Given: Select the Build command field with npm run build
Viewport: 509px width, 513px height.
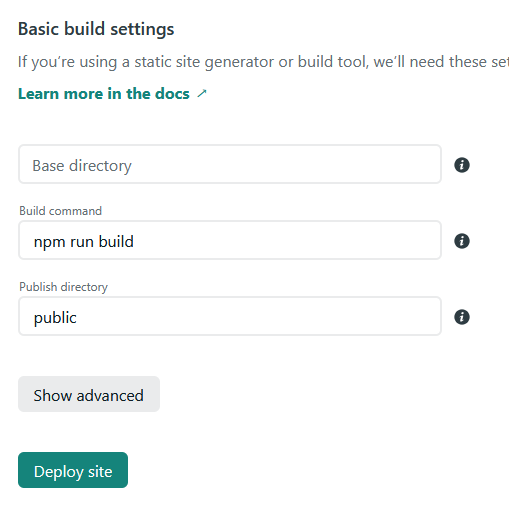Looking at the screenshot, I should click(x=230, y=240).
